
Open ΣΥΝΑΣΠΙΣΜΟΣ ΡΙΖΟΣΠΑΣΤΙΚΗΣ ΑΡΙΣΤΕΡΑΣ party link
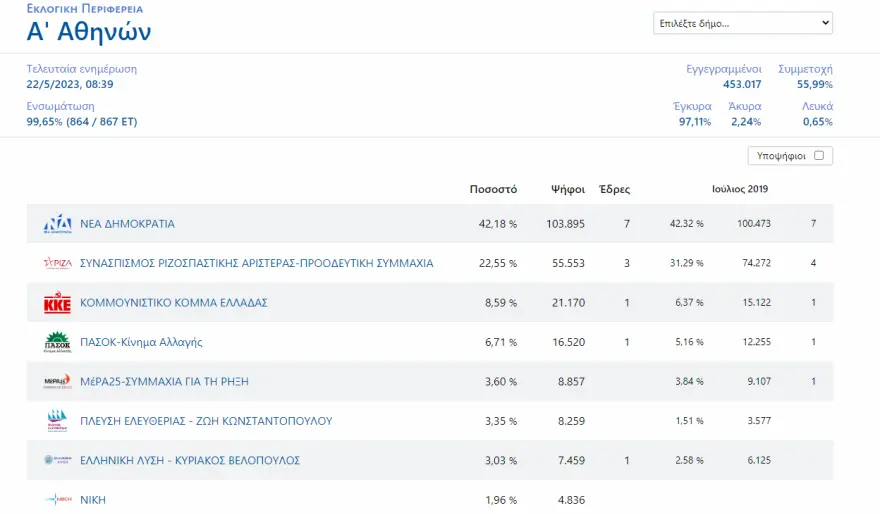[x=256, y=263]
